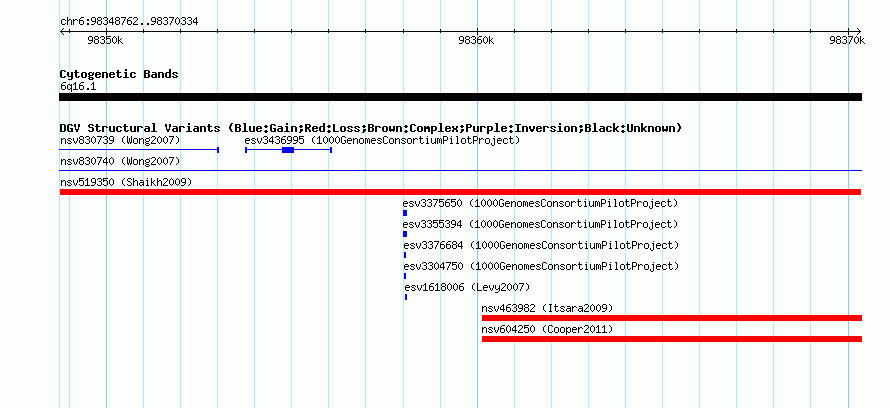
Task: Click the esv3304750 small blue marker
Action: [405, 276]
